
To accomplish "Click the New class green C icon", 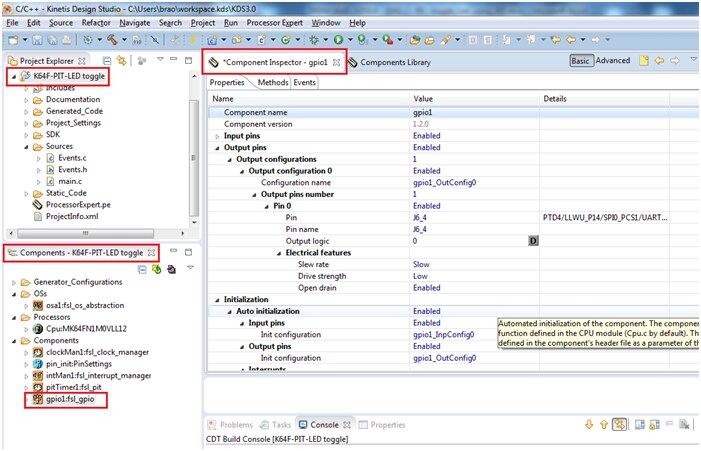I will [x=285, y=40].
